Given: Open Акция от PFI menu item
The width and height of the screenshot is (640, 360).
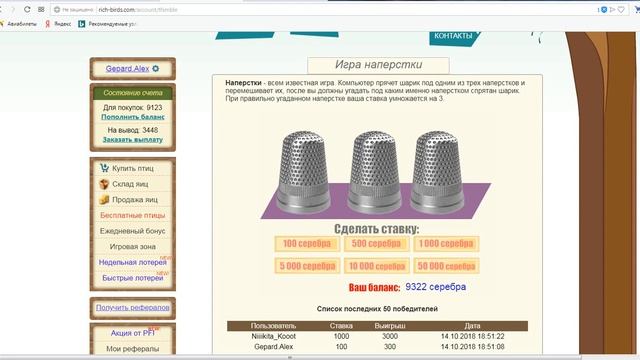Looking at the screenshot, I should [133, 333].
